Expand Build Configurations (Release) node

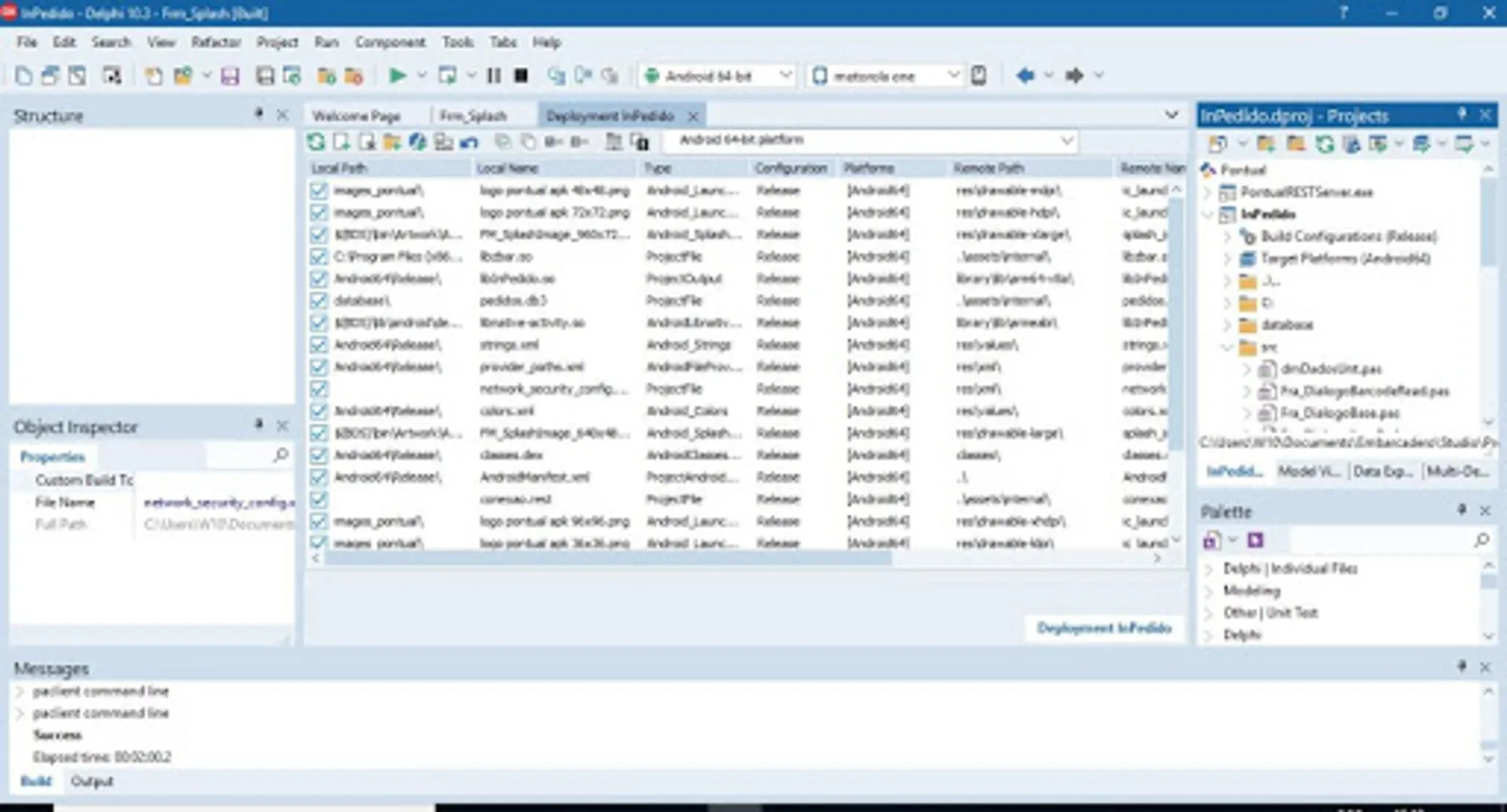pyautogui.click(x=1226, y=236)
